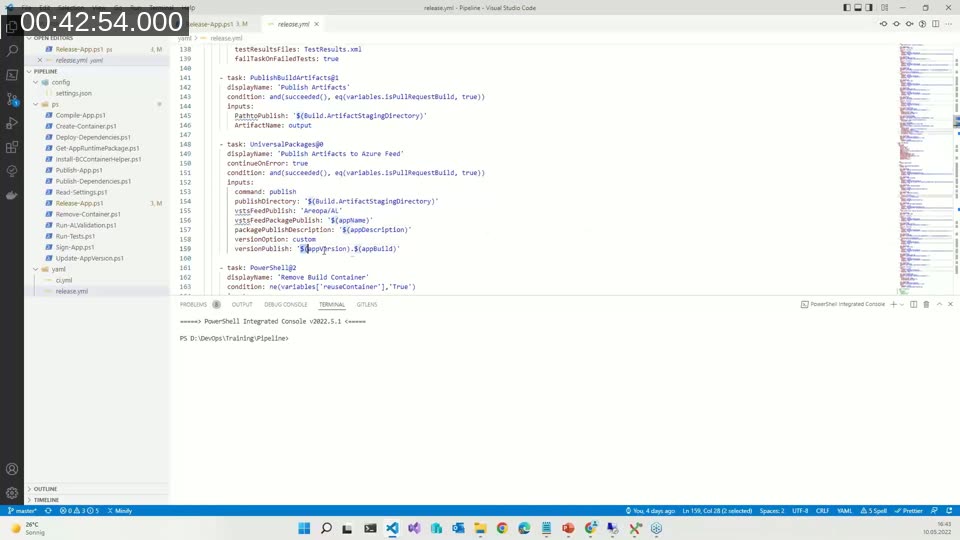Go to previous change arrow icon
This screenshot has height=540, width=960.
(883, 24)
